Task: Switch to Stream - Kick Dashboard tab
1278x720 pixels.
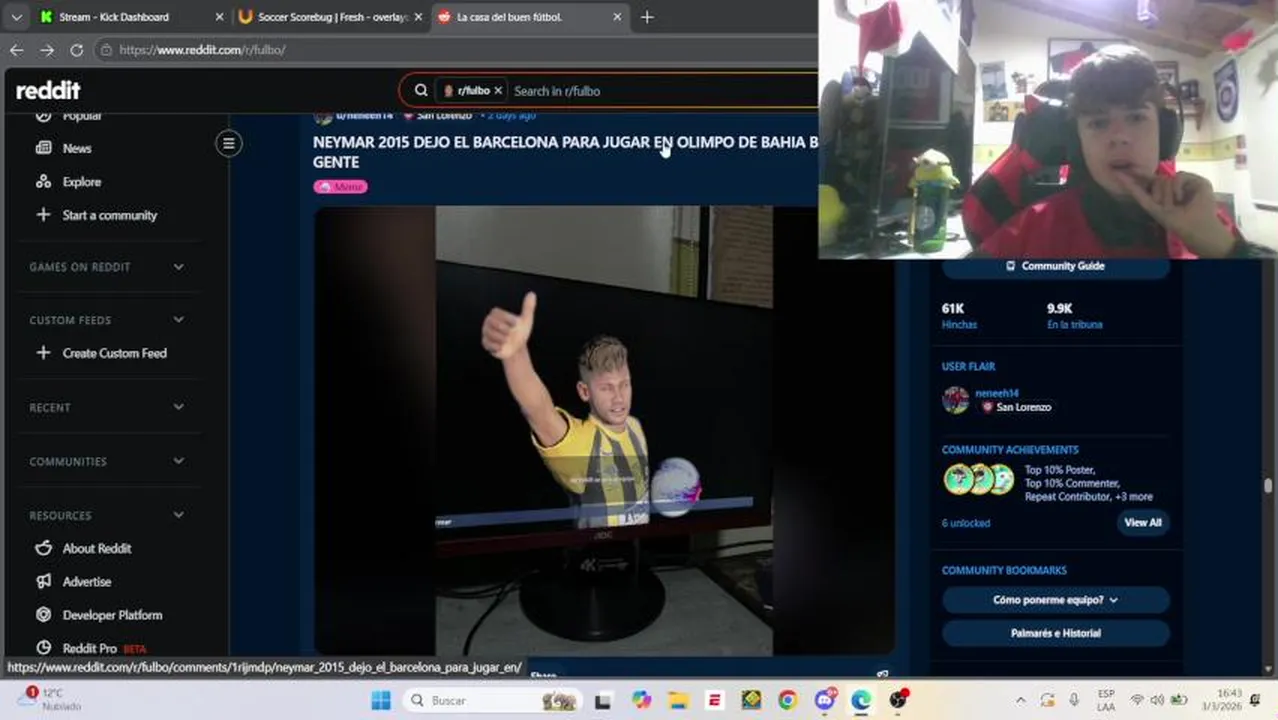Action: [130, 17]
